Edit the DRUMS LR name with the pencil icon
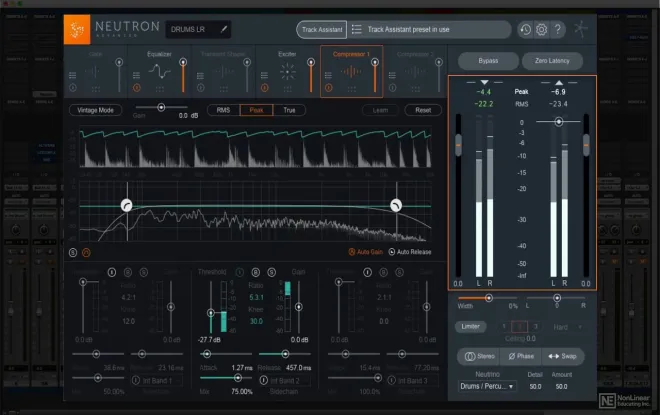Viewport: 660px width, 415px height. pos(224,29)
